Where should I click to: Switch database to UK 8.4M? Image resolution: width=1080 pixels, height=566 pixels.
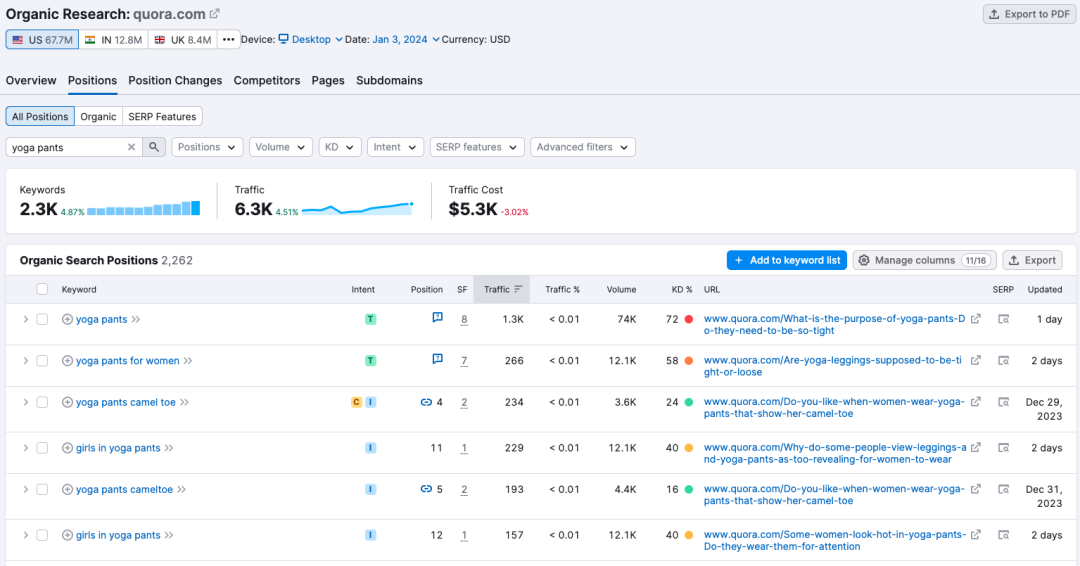[183, 40]
